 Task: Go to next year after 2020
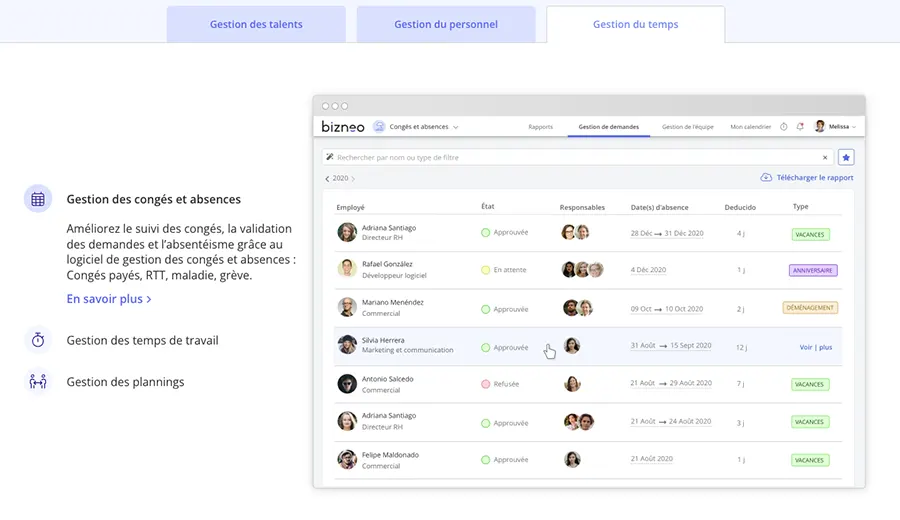(353, 178)
